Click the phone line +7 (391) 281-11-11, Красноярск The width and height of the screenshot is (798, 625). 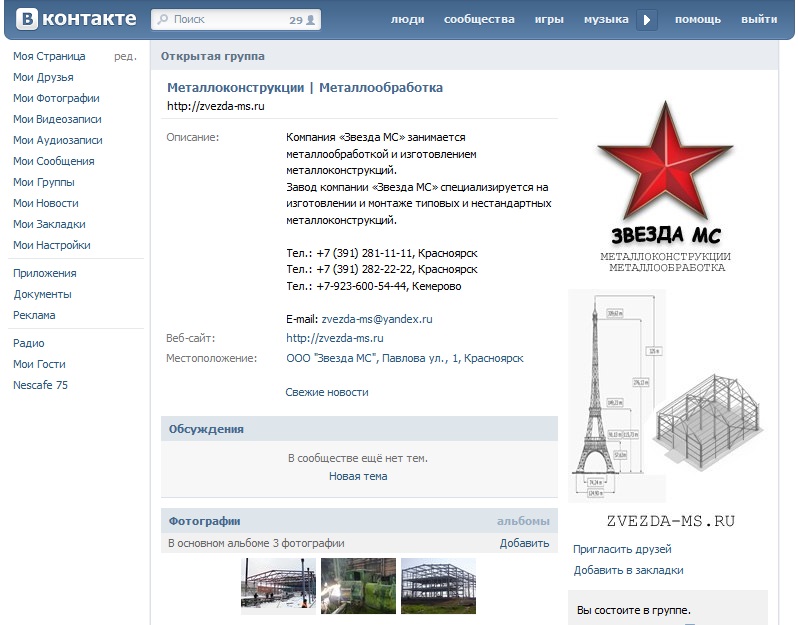[x=382, y=253]
